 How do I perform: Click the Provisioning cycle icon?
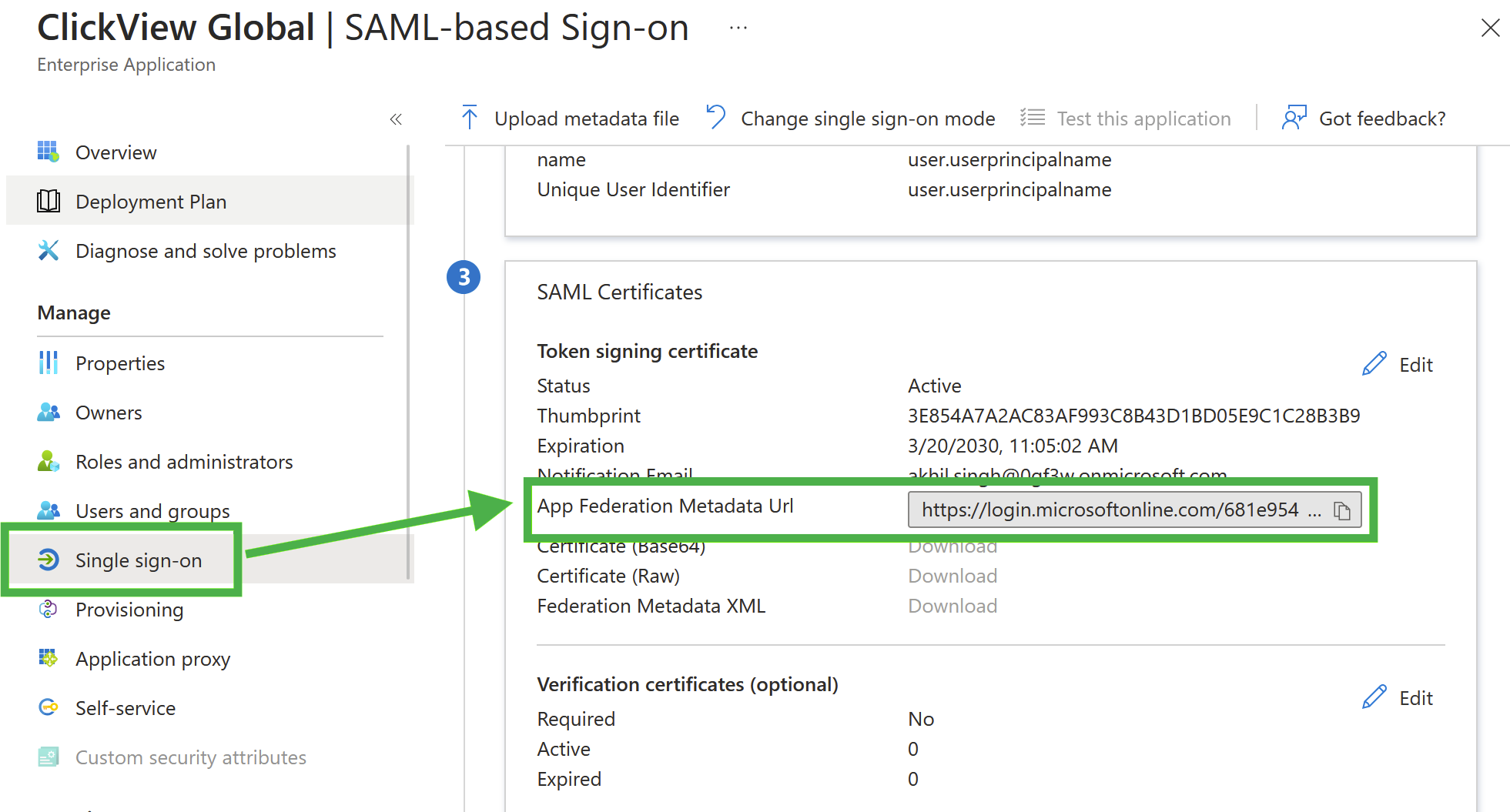[x=49, y=609]
